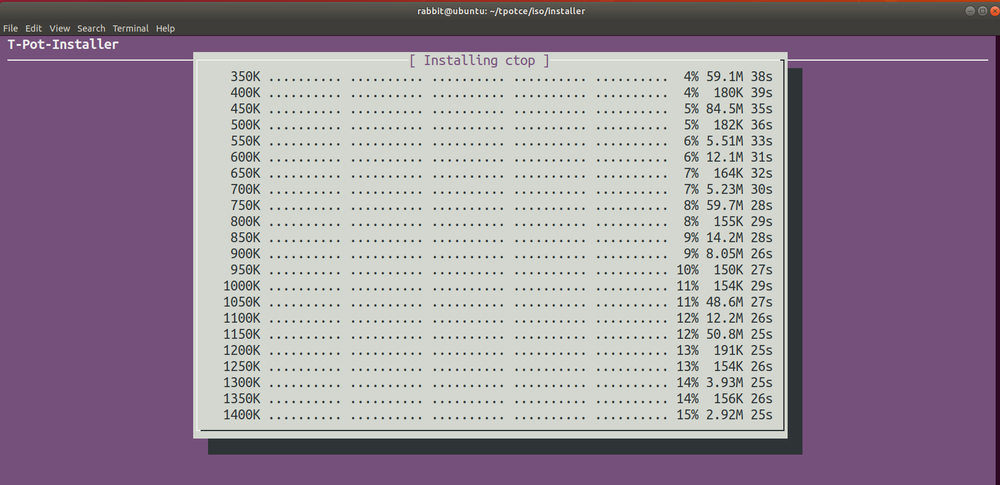The image size is (1000, 485).
Task: Select the '500K' progress row label
Action: click(x=246, y=124)
